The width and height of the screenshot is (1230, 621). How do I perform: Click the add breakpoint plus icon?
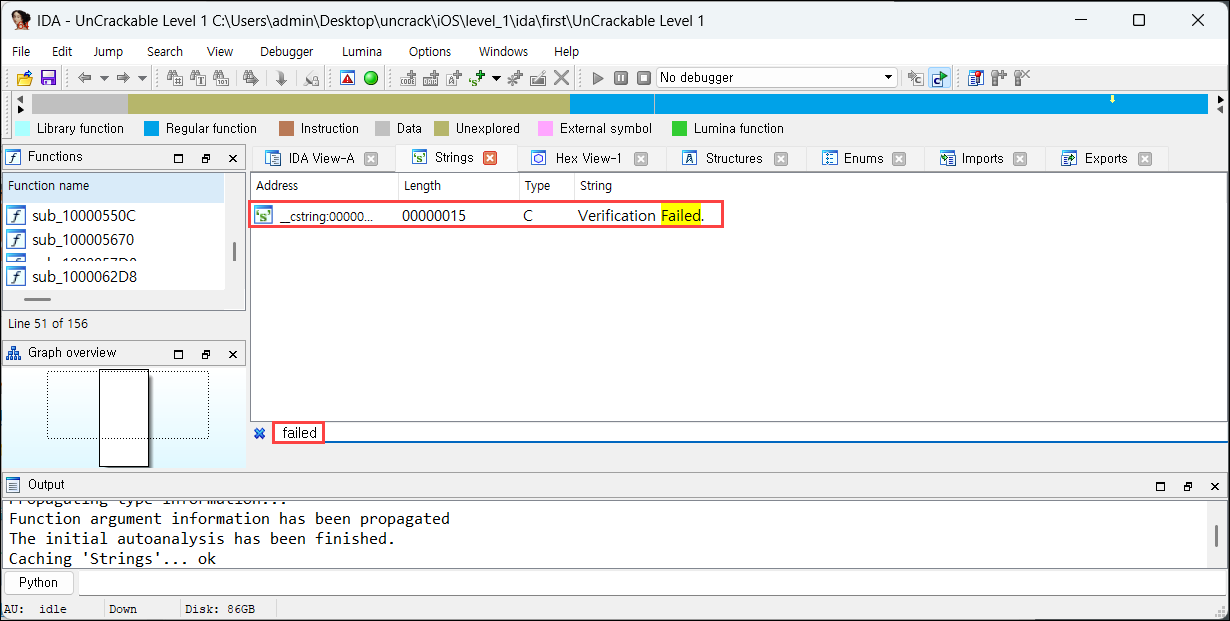pos(998,78)
